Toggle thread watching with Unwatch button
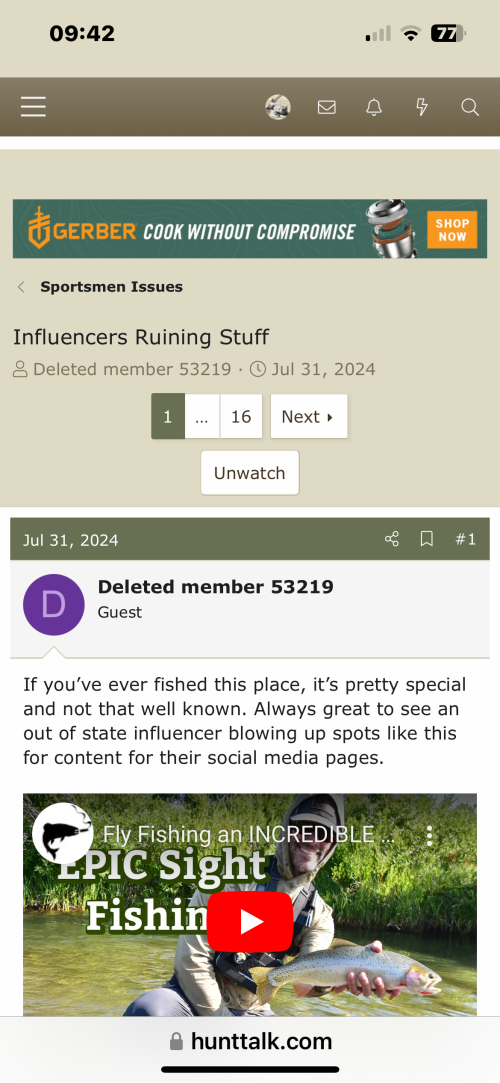Image resolution: width=500 pixels, height=1083 pixels. pyautogui.click(x=249, y=473)
